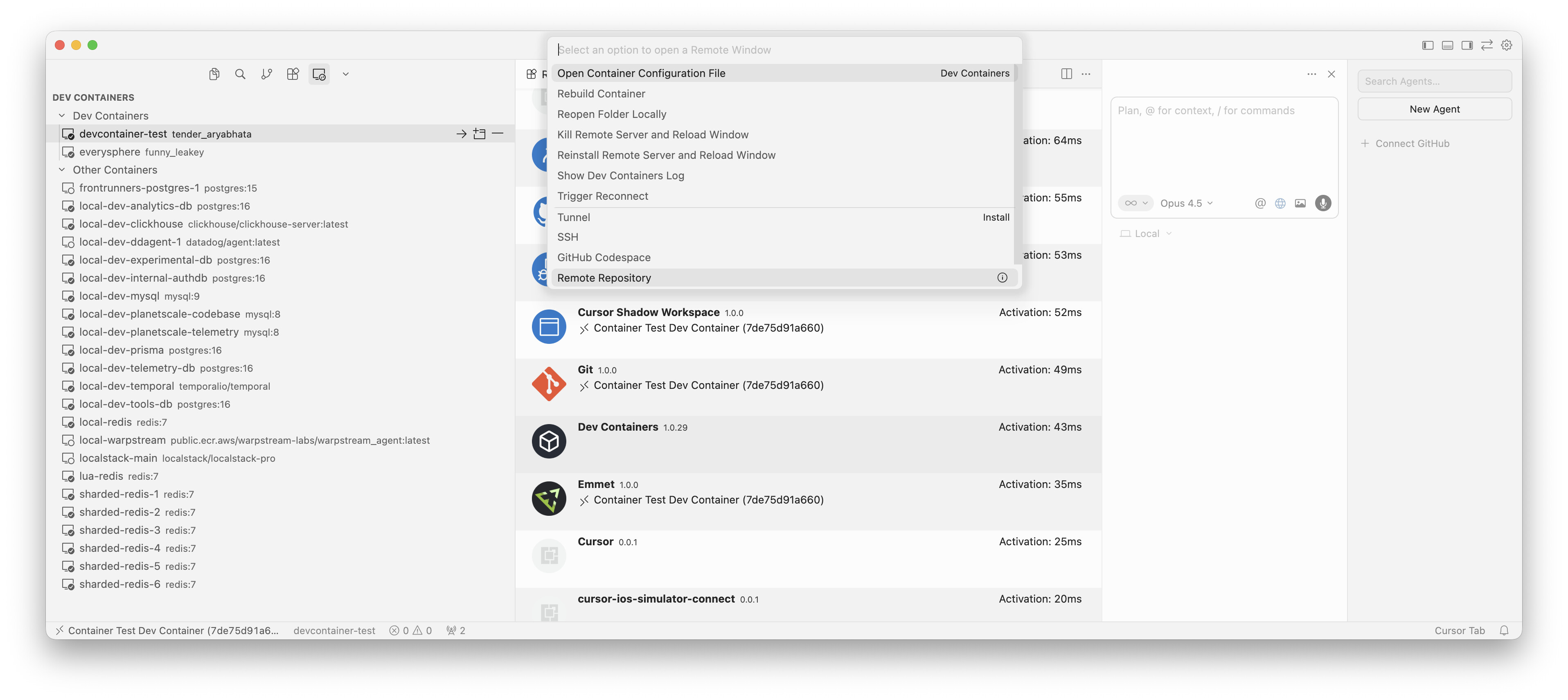Collapse the Other Containers tree section
This screenshot has width=1568, height=700.
pos(61,170)
